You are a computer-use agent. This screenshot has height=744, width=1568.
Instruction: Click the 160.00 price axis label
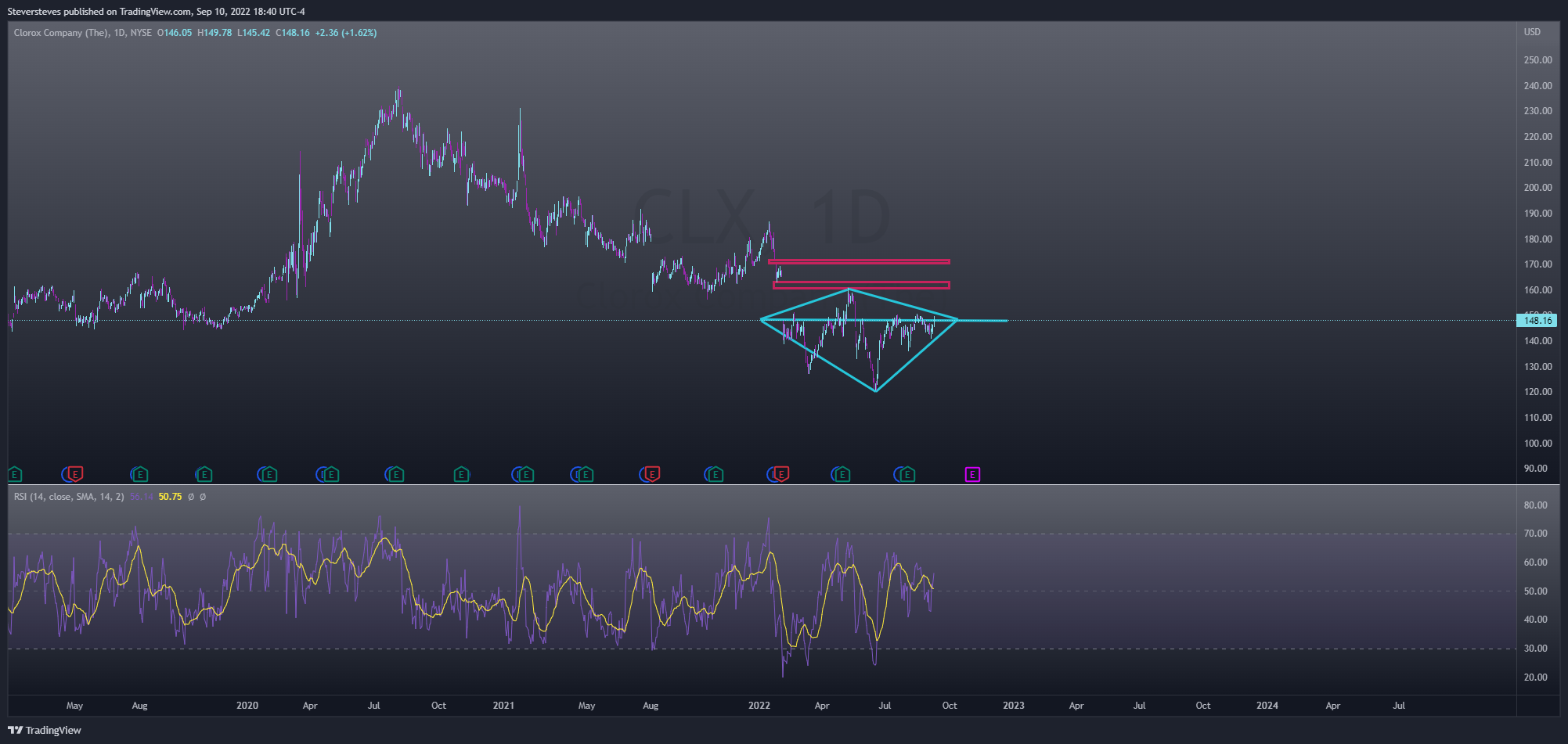point(1538,290)
